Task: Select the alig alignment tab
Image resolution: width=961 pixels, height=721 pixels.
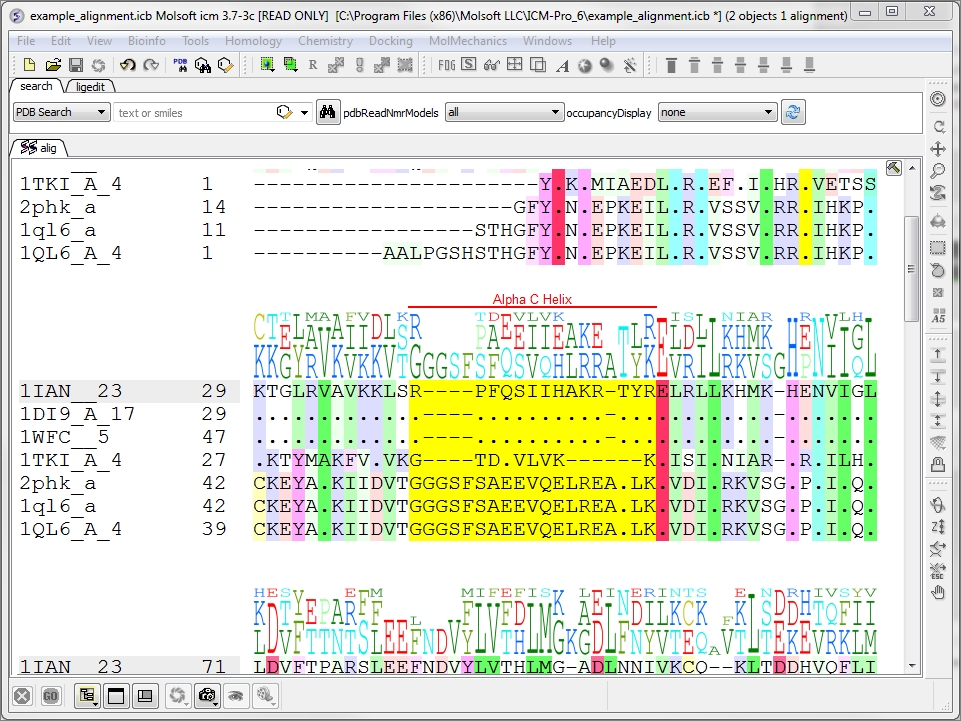Action: coord(39,148)
